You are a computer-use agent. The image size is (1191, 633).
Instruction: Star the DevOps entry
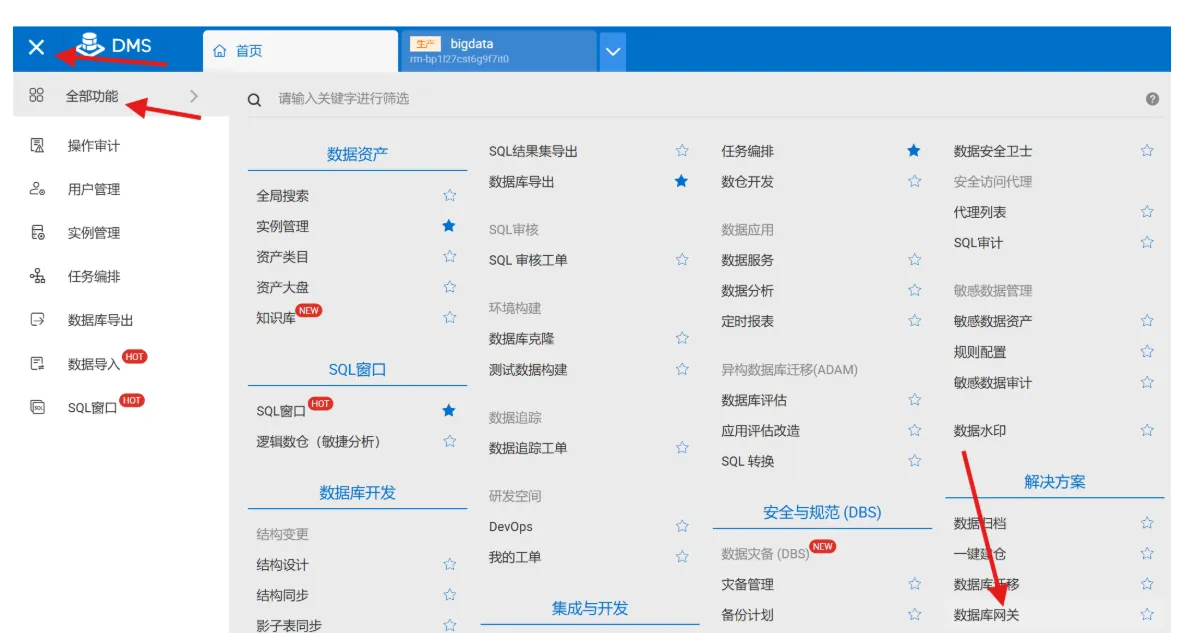(682, 526)
